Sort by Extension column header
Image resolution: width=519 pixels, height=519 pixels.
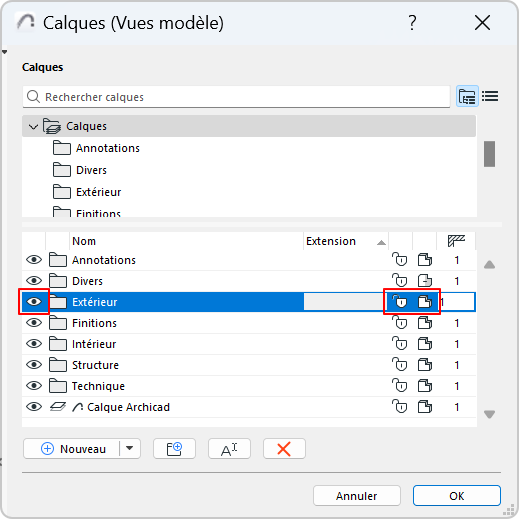pyautogui.click(x=346, y=241)
